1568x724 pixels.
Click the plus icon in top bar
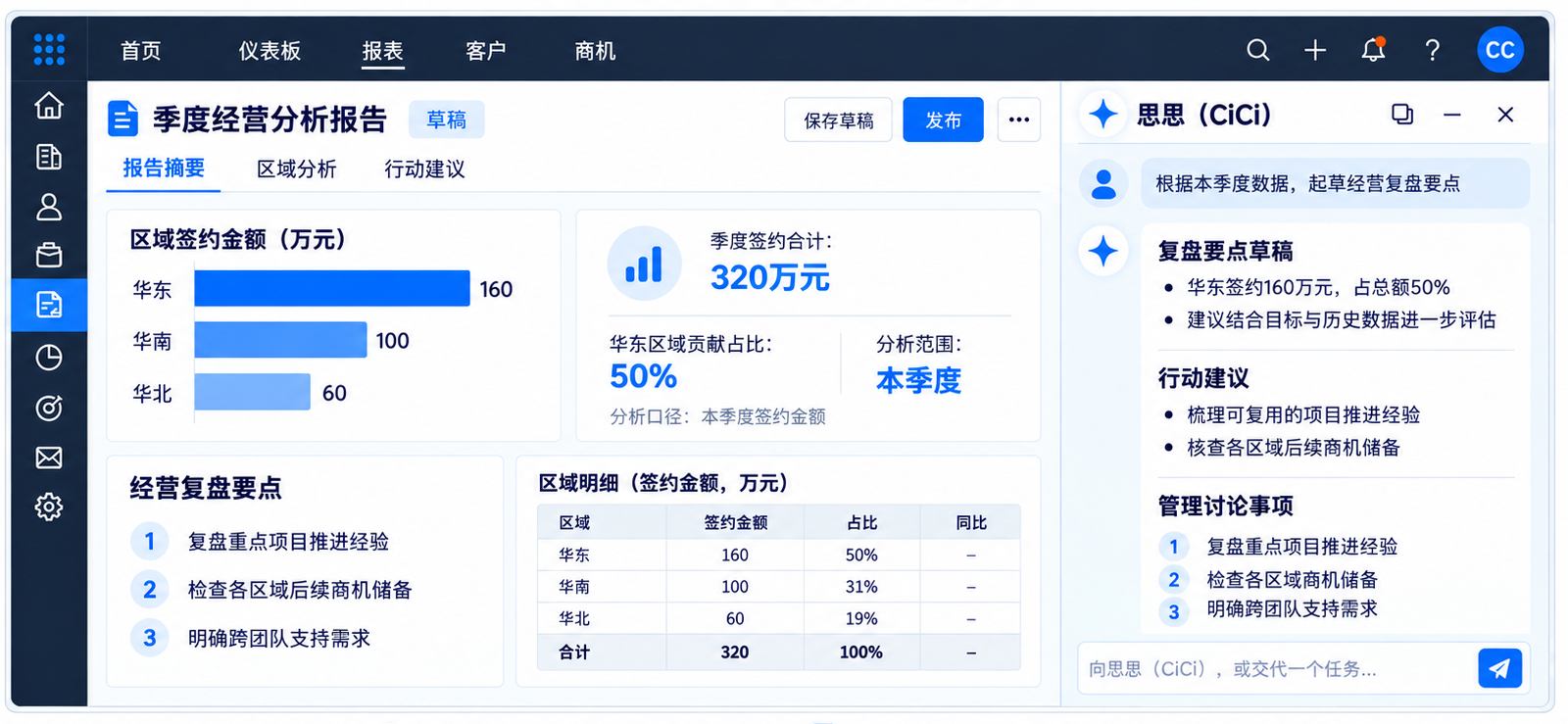coord(1315,50)
